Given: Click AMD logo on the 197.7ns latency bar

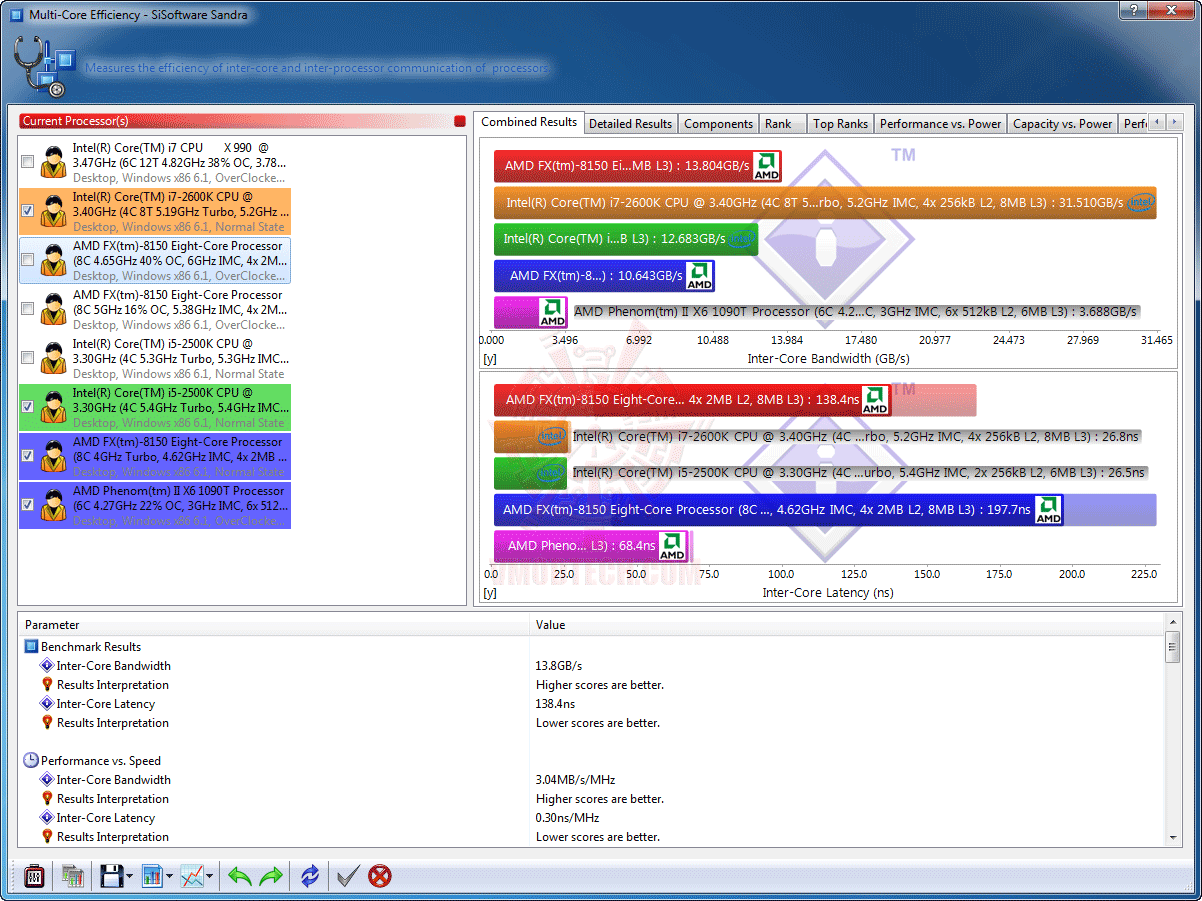Looking at the screenshot, I should click(1048, 510).
